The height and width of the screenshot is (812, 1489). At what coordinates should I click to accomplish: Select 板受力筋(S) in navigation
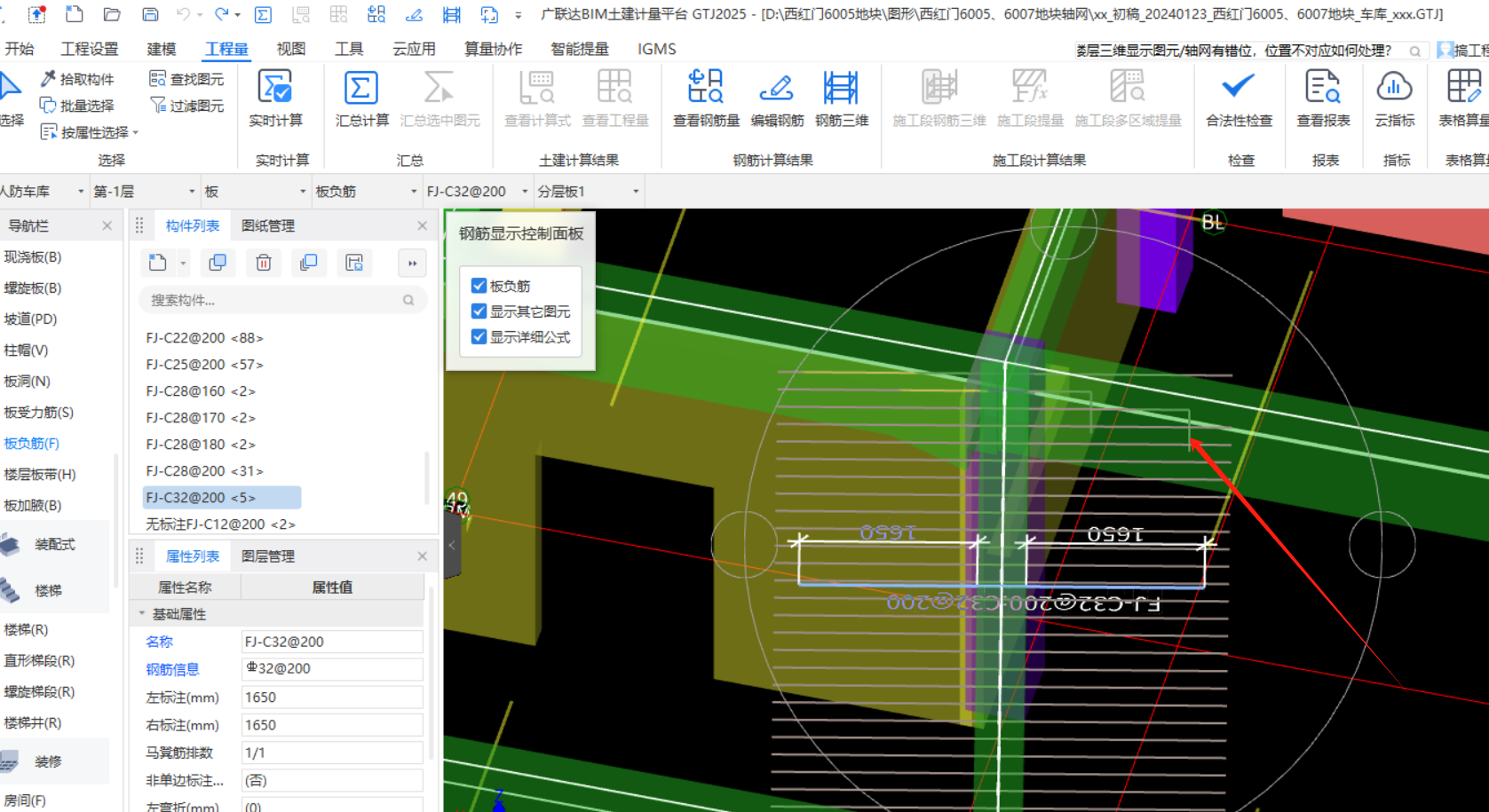(x=39, y=413)
